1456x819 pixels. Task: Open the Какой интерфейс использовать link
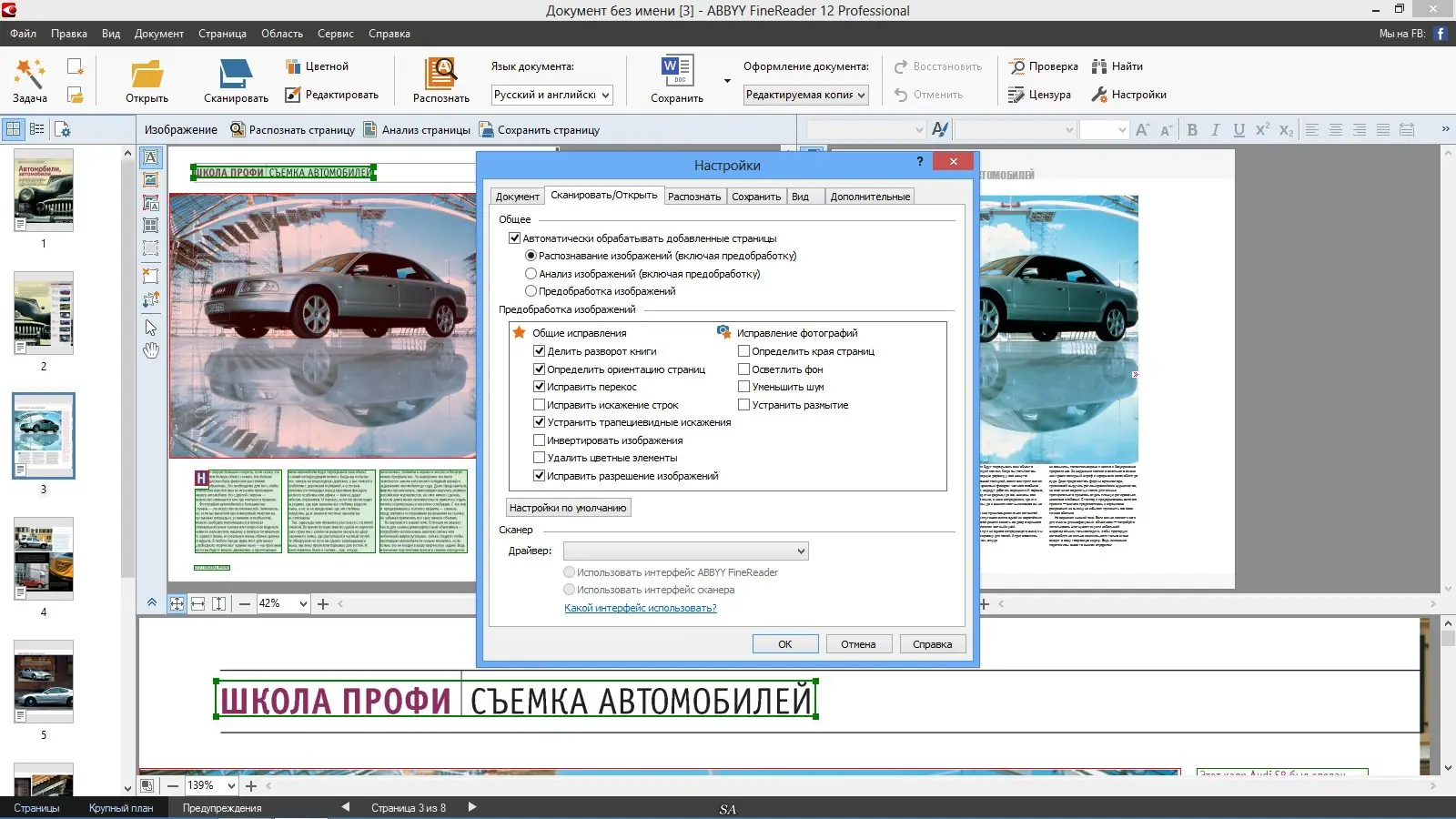pyautogui.click(x=640, y=607)
